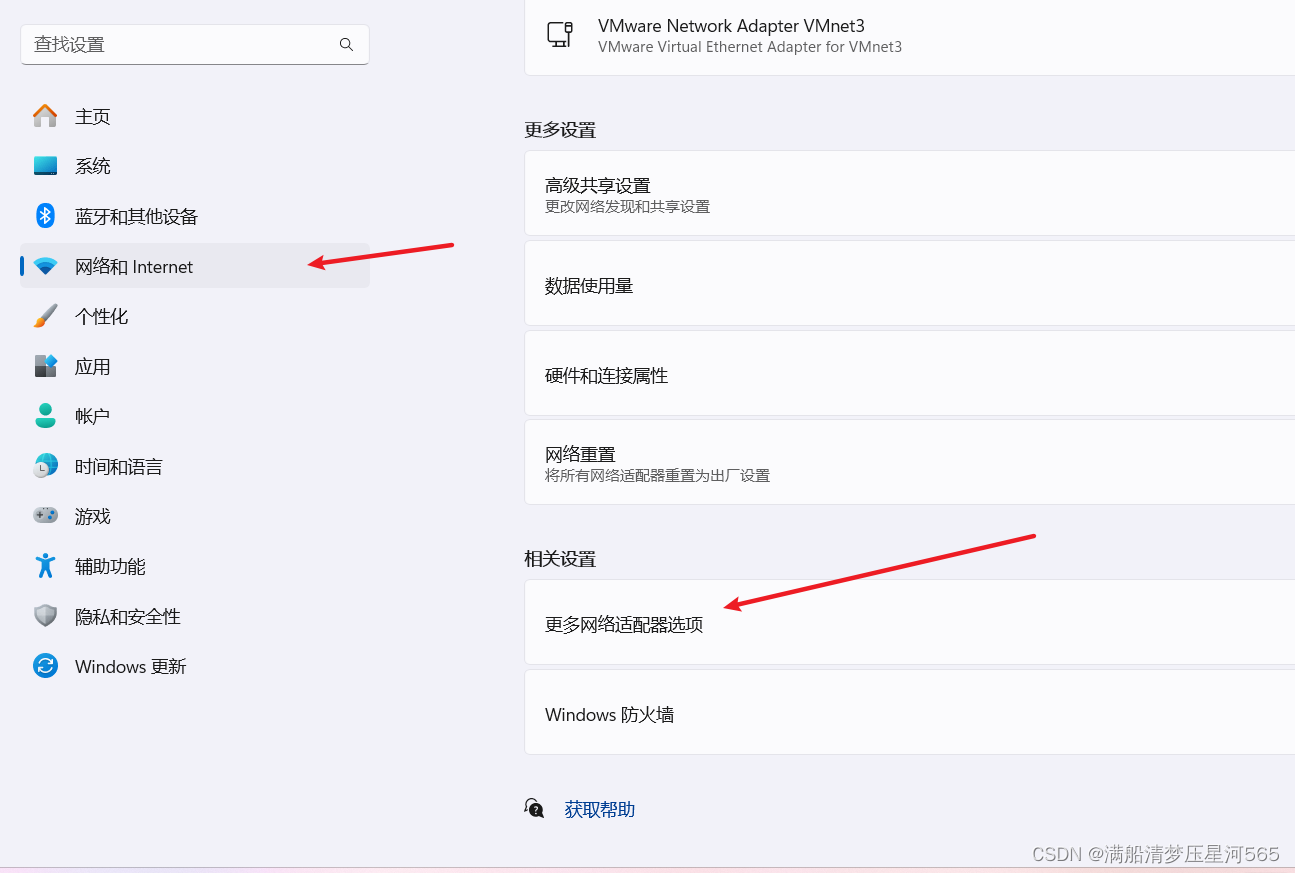Click the VMware Network Adapter monitor icon
This screenshot has width=1295, height=873.
560,34
